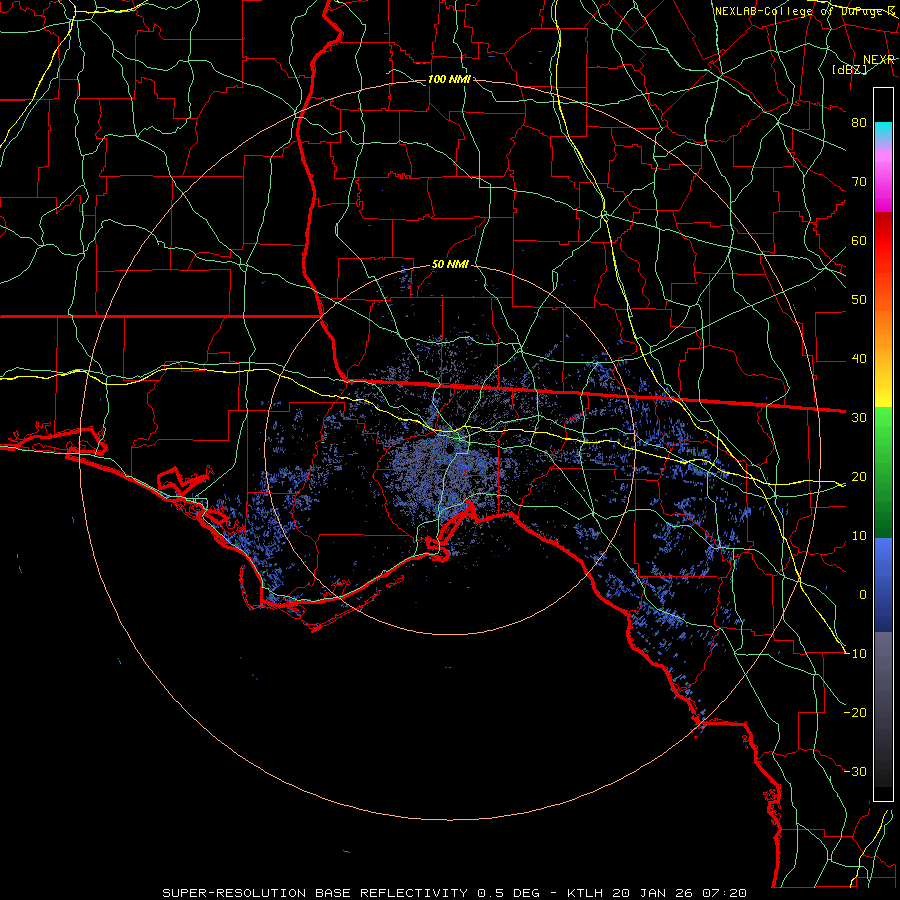Click the 40 value on the dBZ scale
The height and width of the screenshot is (900, 900).
[859, 359]
